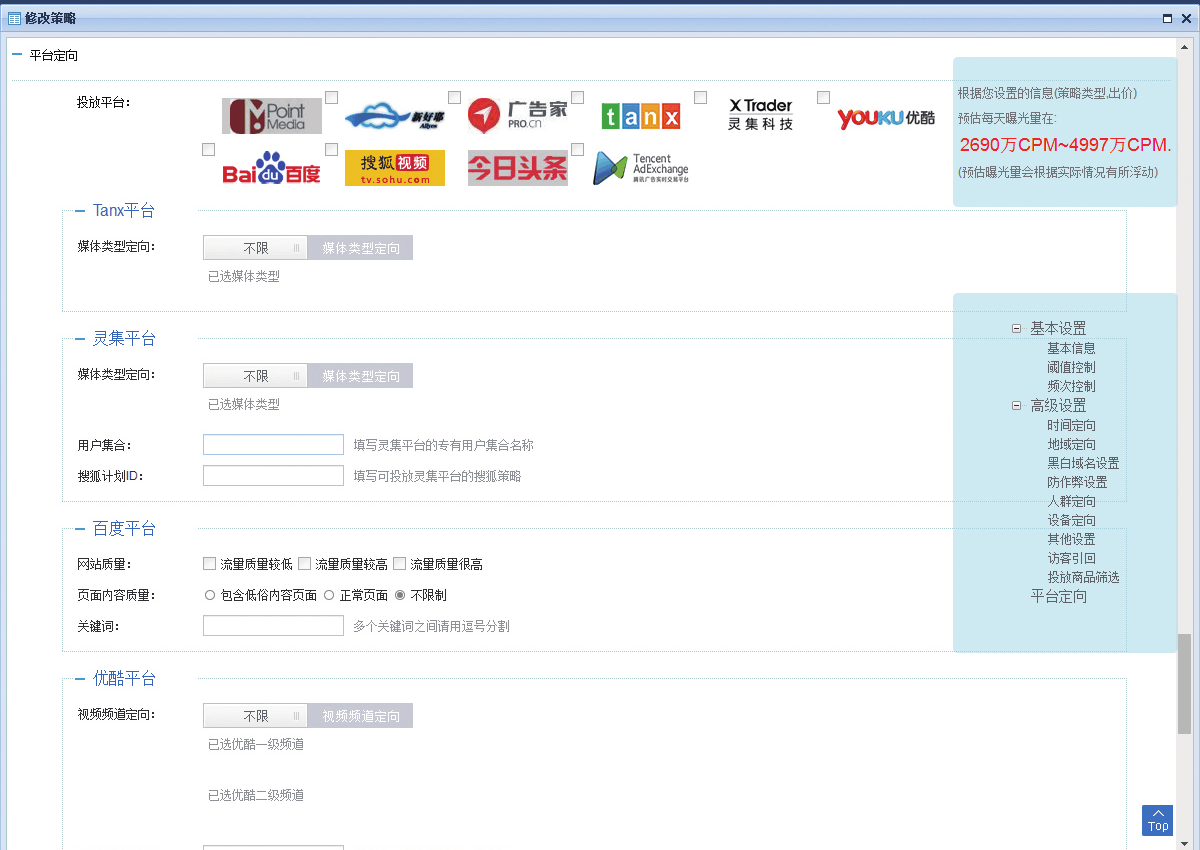Go to 人群定向 in the navigation tree
The height and width of the screenshot is (850, 1200).
pyautogui.click(x=1071, y=501)
